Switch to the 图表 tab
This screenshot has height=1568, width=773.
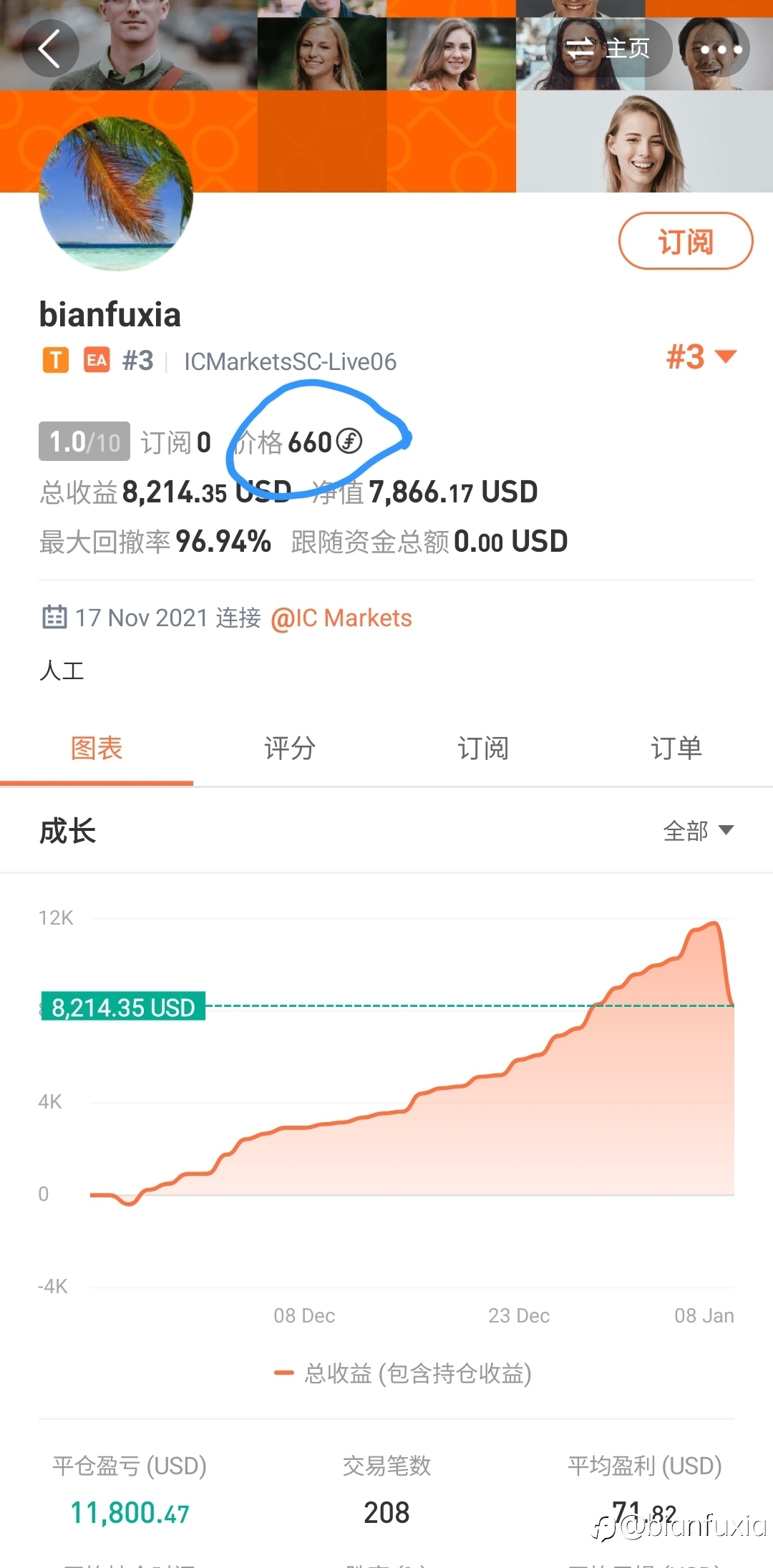click(97, 749)
